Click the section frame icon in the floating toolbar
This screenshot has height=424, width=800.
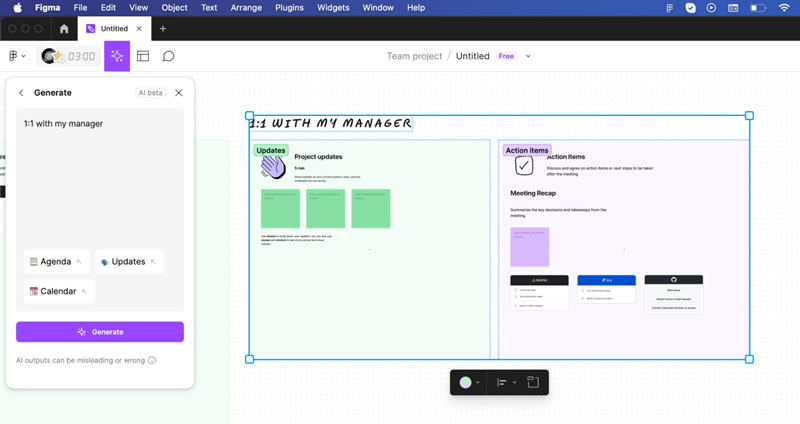click(533, 382)
